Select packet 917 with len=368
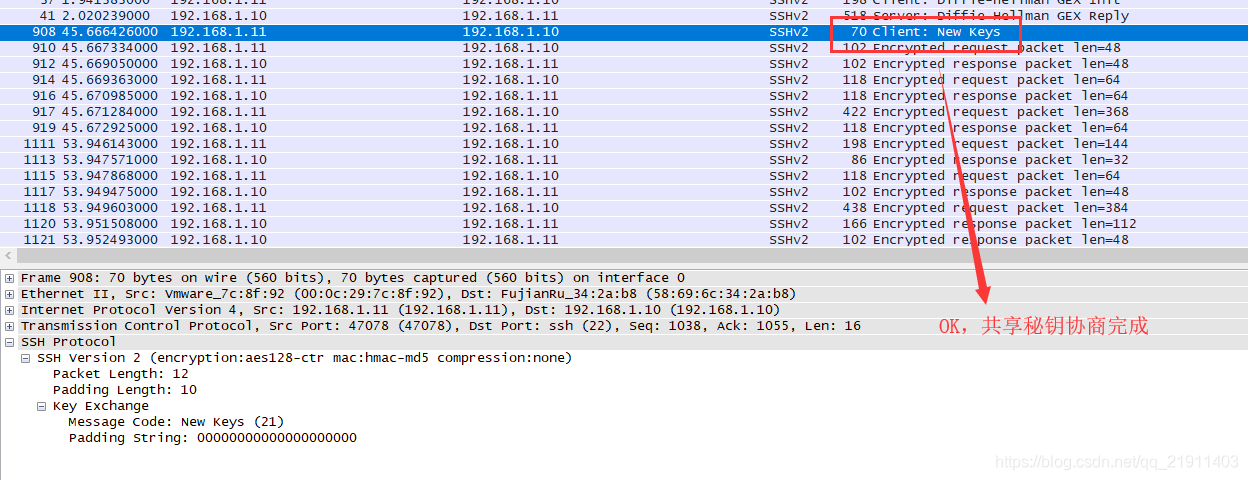Viewport: 1248px width, 480px height. coord(624,112)
